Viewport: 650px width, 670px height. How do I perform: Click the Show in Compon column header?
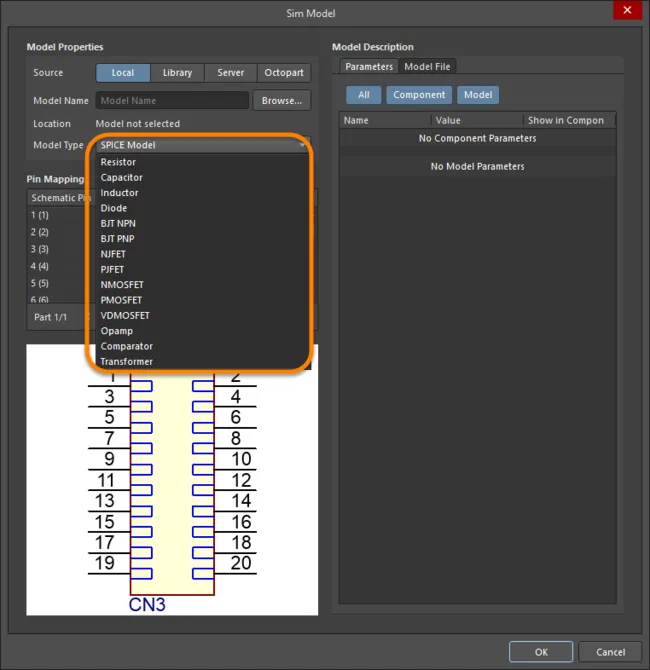pyautogui.click(x=569, y=120)
